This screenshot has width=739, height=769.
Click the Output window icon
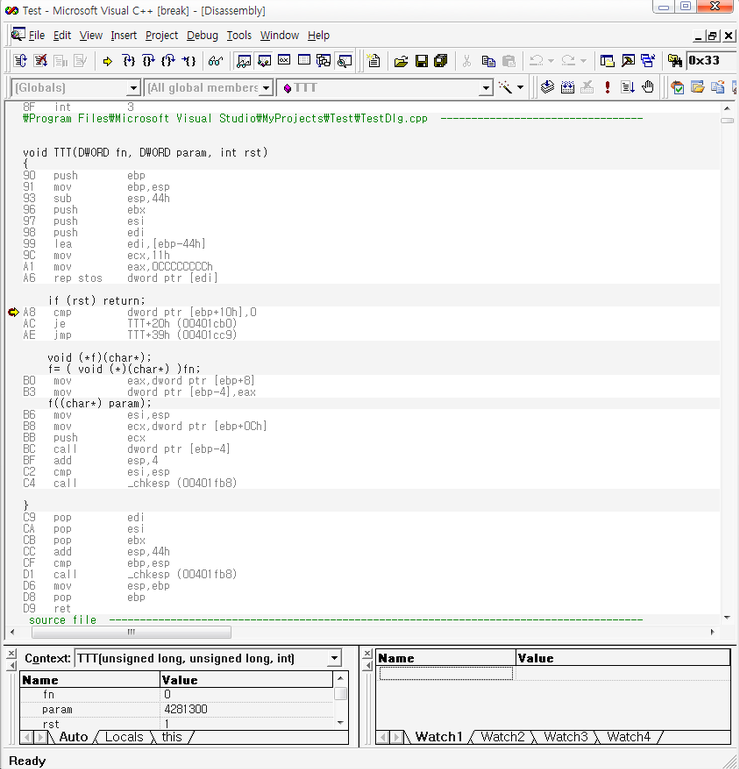pos(628,61)
